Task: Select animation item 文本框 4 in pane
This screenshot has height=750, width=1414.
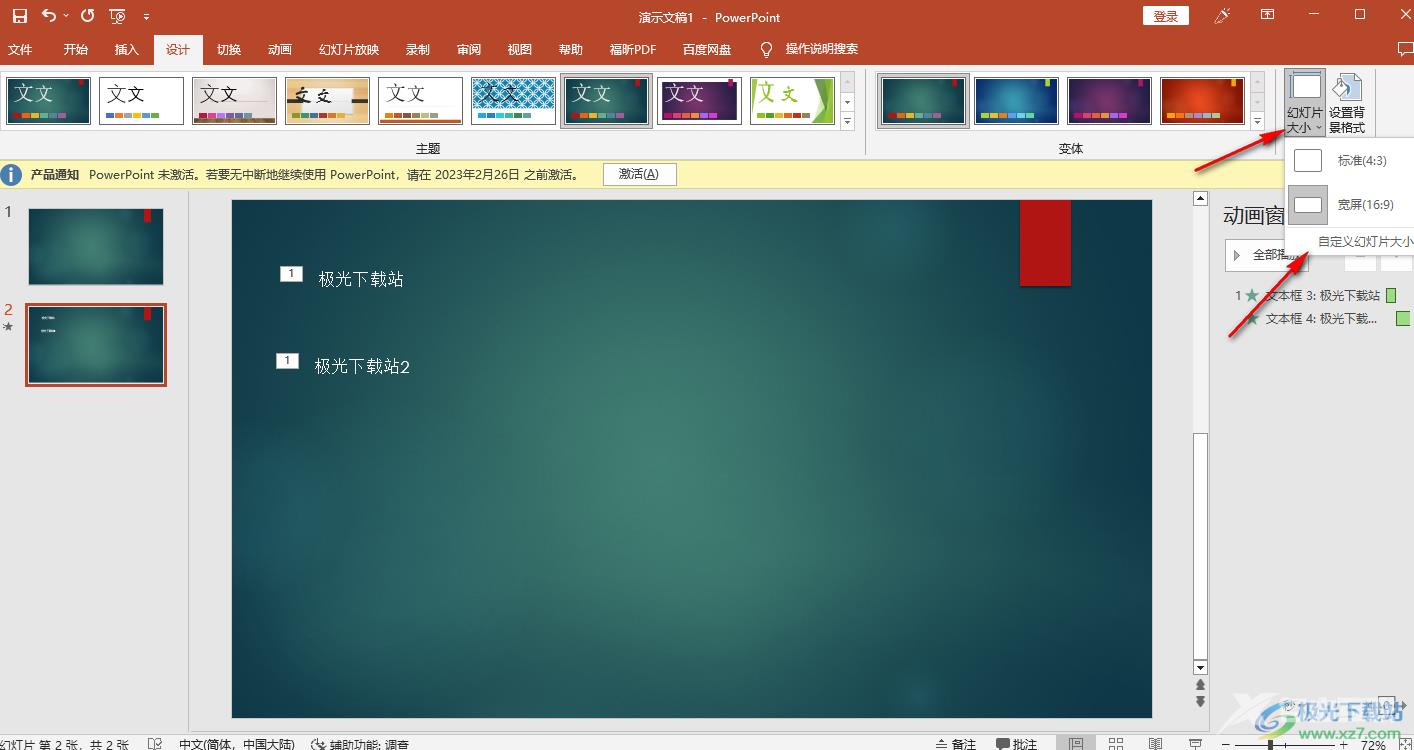Action: click(1319, 318)
